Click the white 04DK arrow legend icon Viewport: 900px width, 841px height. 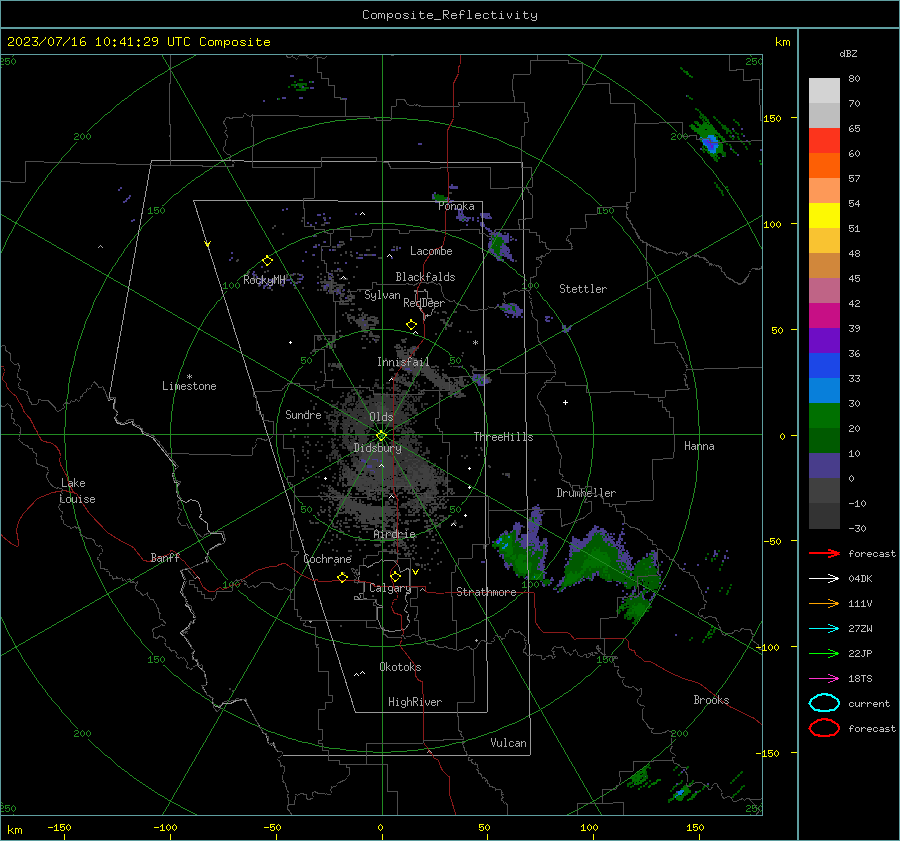(x=824, y=579)
